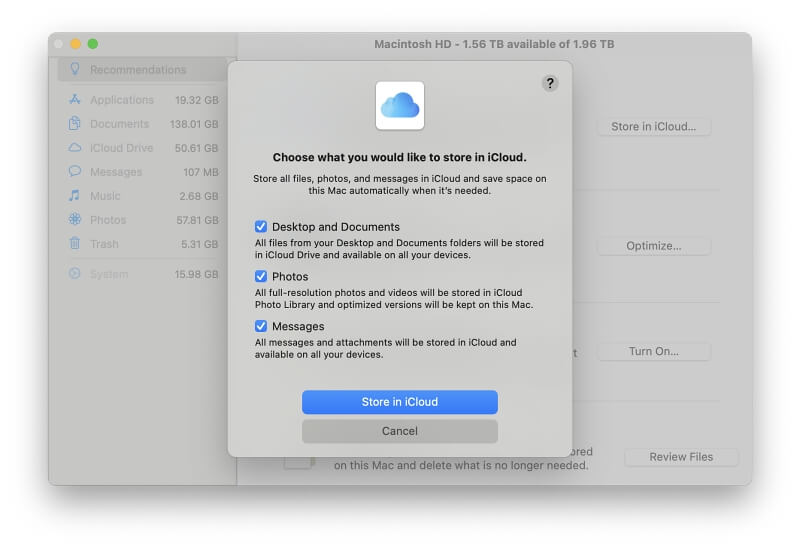
Task: Click the Recommendations lightbulb icon in sidebar
Action: point(75,69)
